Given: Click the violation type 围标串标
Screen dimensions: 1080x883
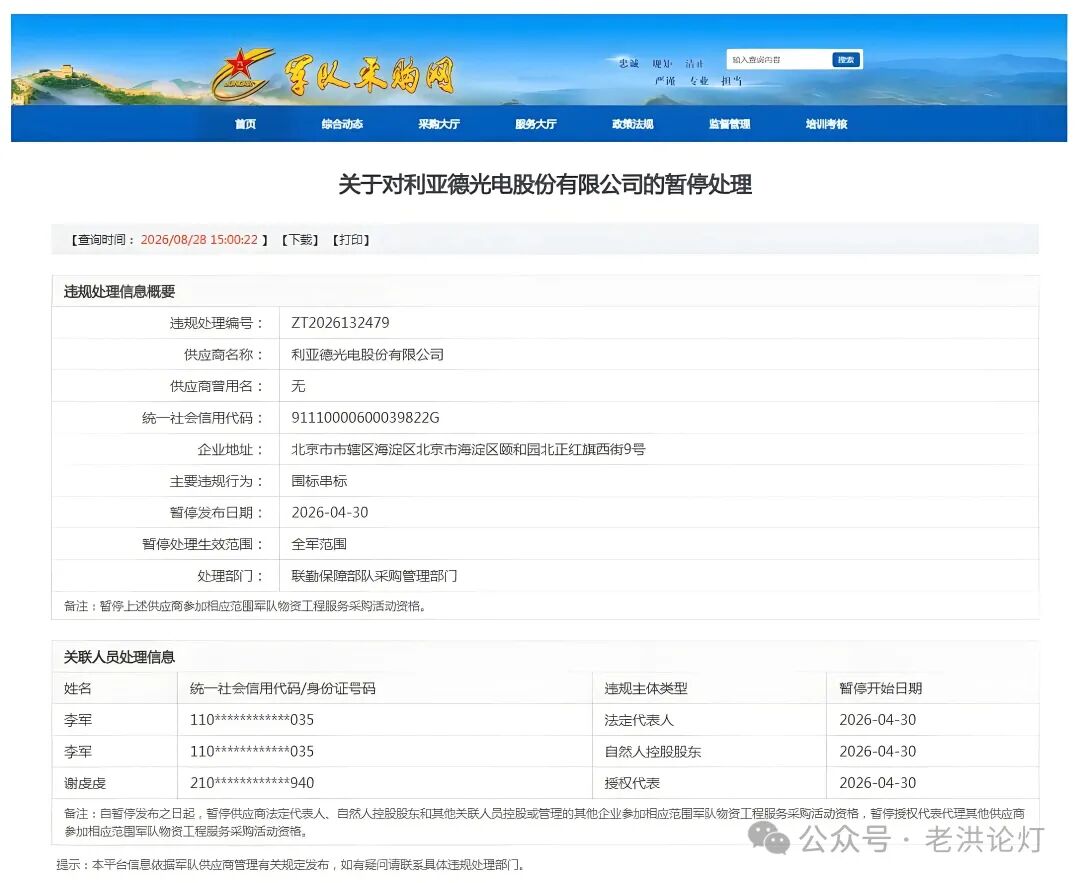Looking at the screenshot, I should [319, 481].
